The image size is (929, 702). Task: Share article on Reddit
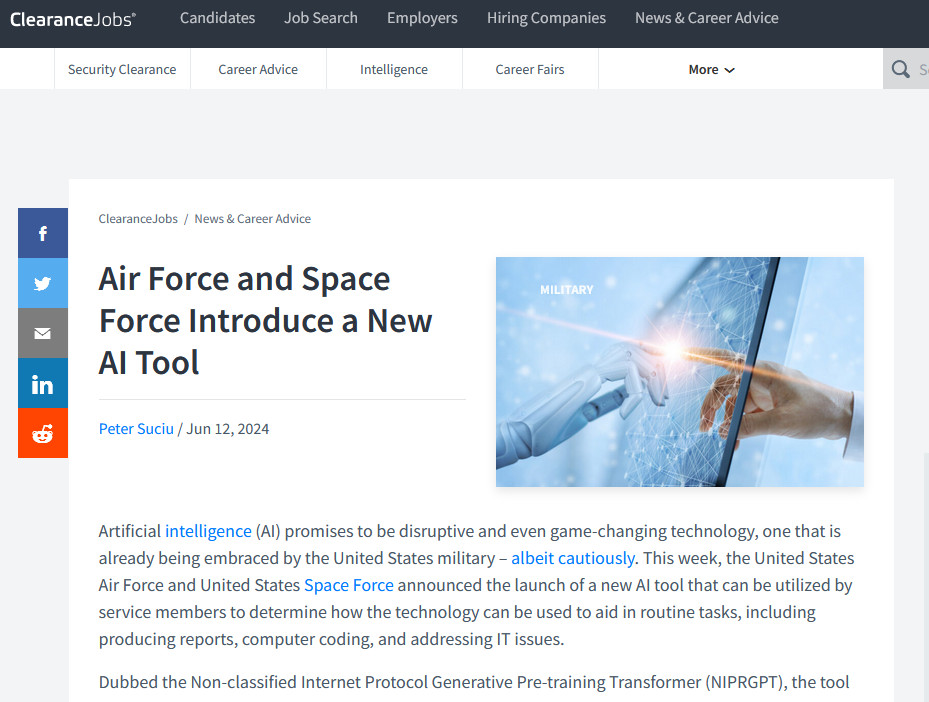pyautogui.click(x=43, y=433)
